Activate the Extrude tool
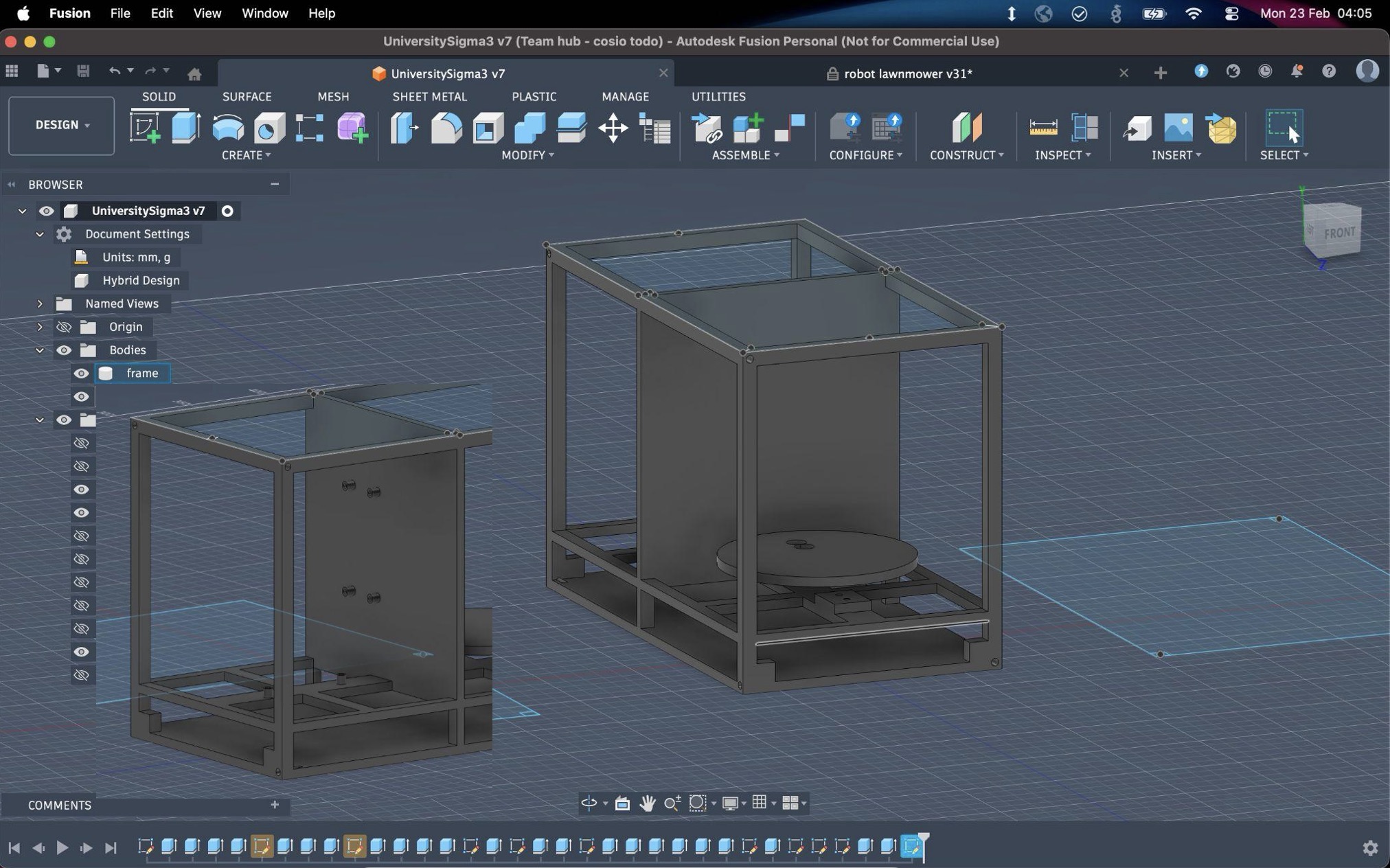 click(185, 128)
